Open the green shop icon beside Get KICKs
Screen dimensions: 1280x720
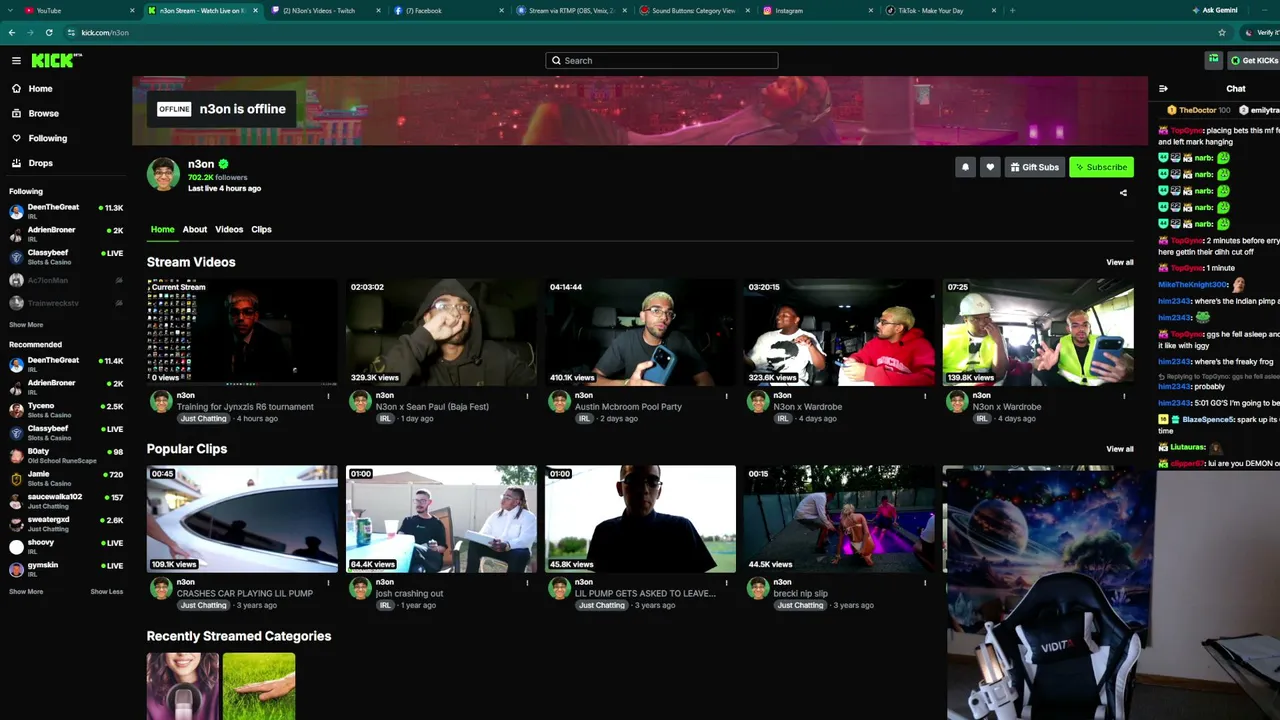tap(1213, 60)
